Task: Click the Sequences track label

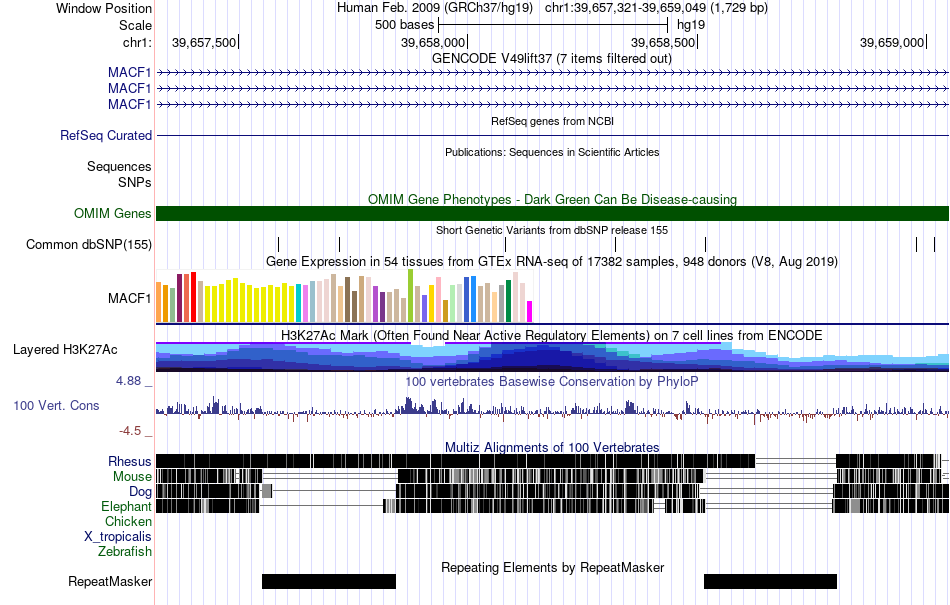Action: 119,167
